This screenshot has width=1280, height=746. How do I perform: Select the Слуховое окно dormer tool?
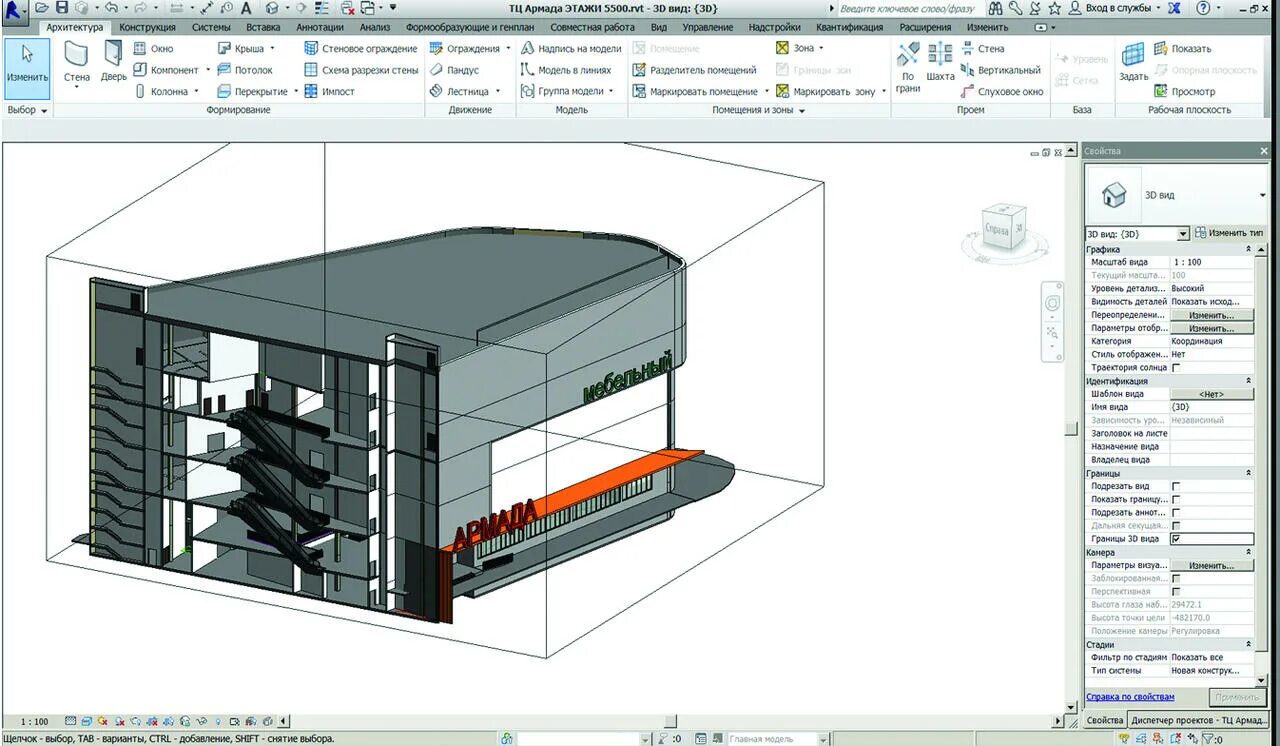pos(1002,91)
